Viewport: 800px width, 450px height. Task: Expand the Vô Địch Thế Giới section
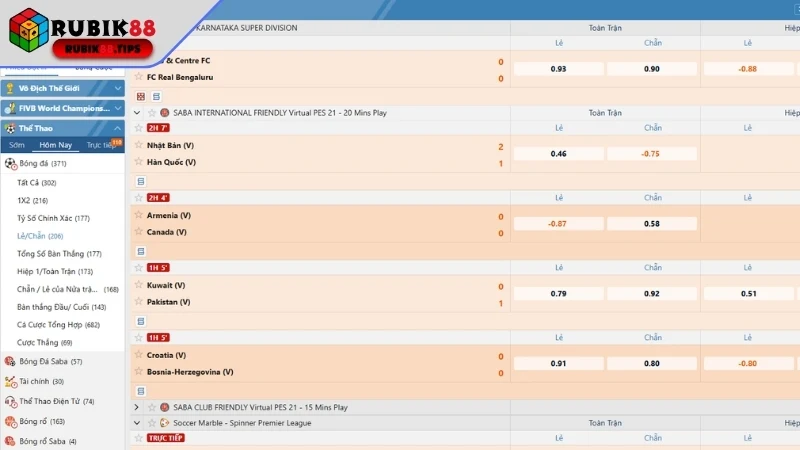click(x=118, y=88)
